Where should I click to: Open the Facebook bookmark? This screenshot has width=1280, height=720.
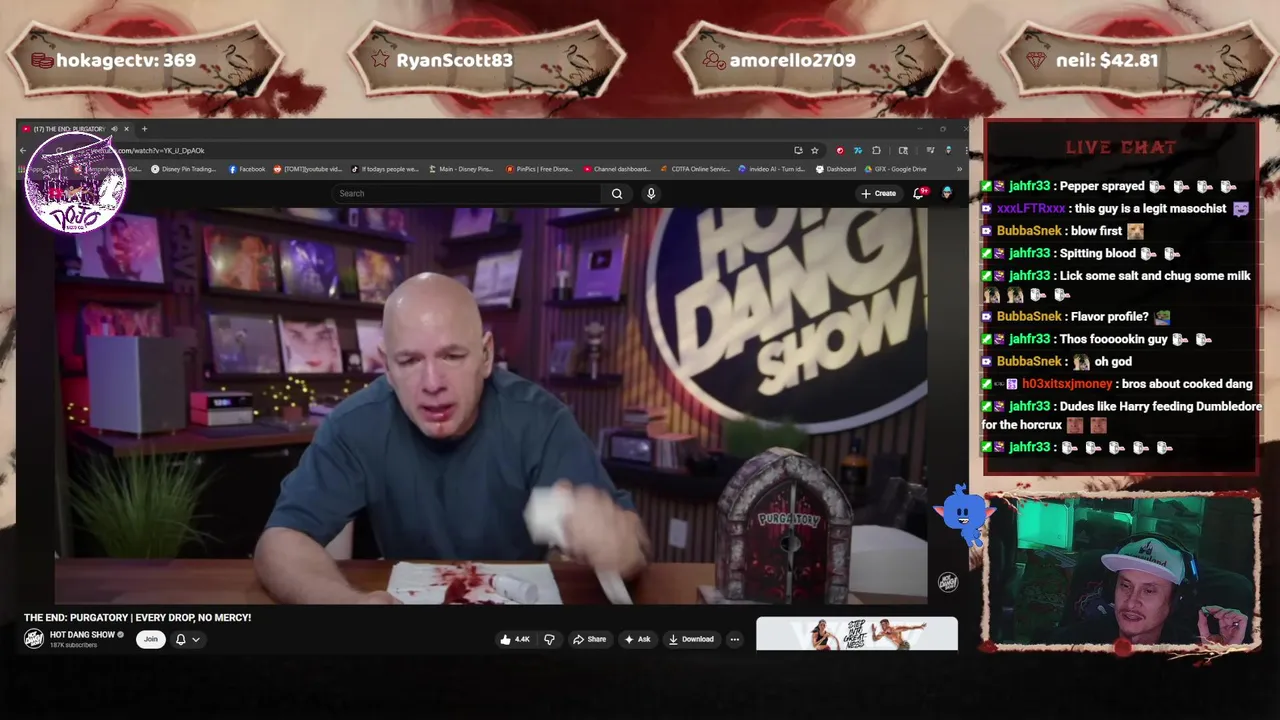247,169
